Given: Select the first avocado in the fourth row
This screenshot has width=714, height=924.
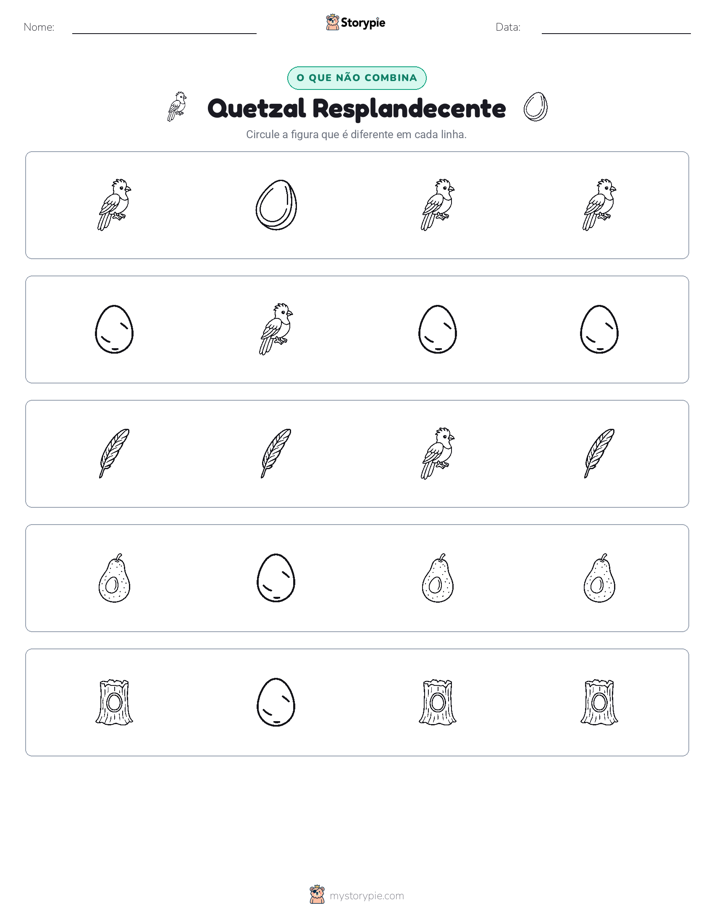Looking at the screenshot, I should [114, 578].
